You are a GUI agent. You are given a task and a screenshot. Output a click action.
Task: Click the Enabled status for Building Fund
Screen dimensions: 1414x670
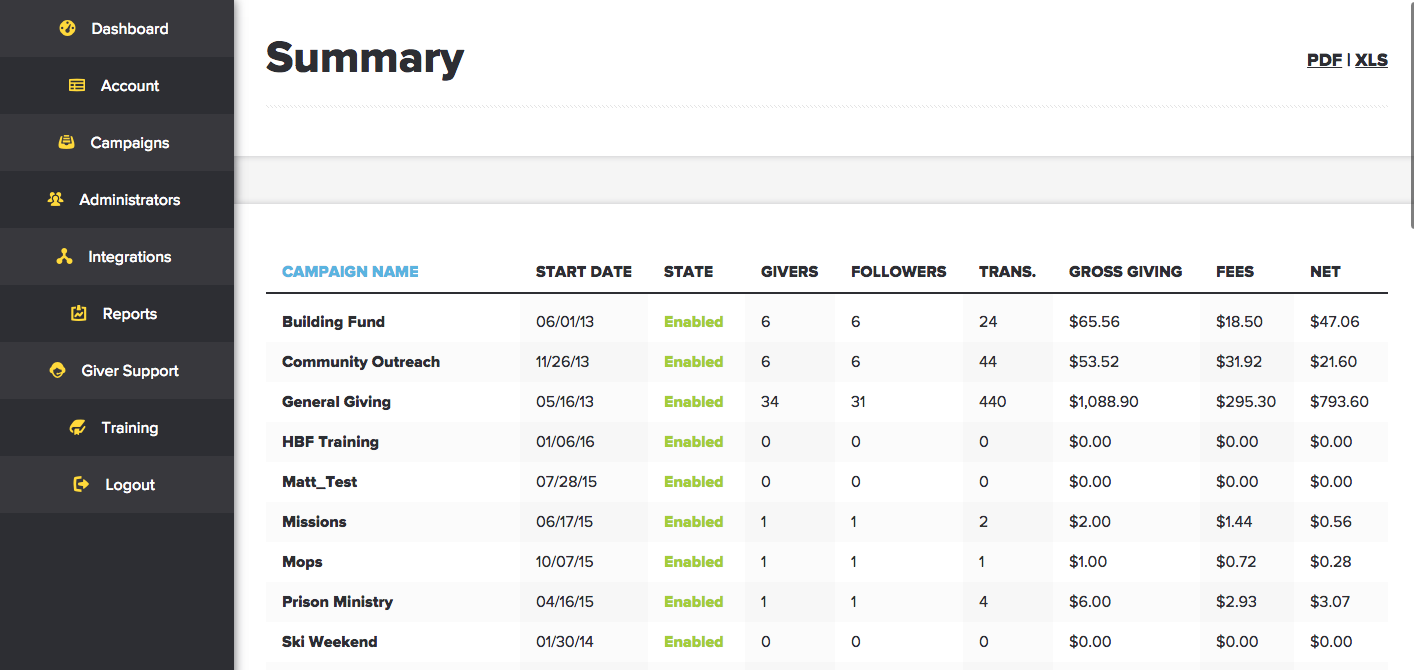click(694, 321)
